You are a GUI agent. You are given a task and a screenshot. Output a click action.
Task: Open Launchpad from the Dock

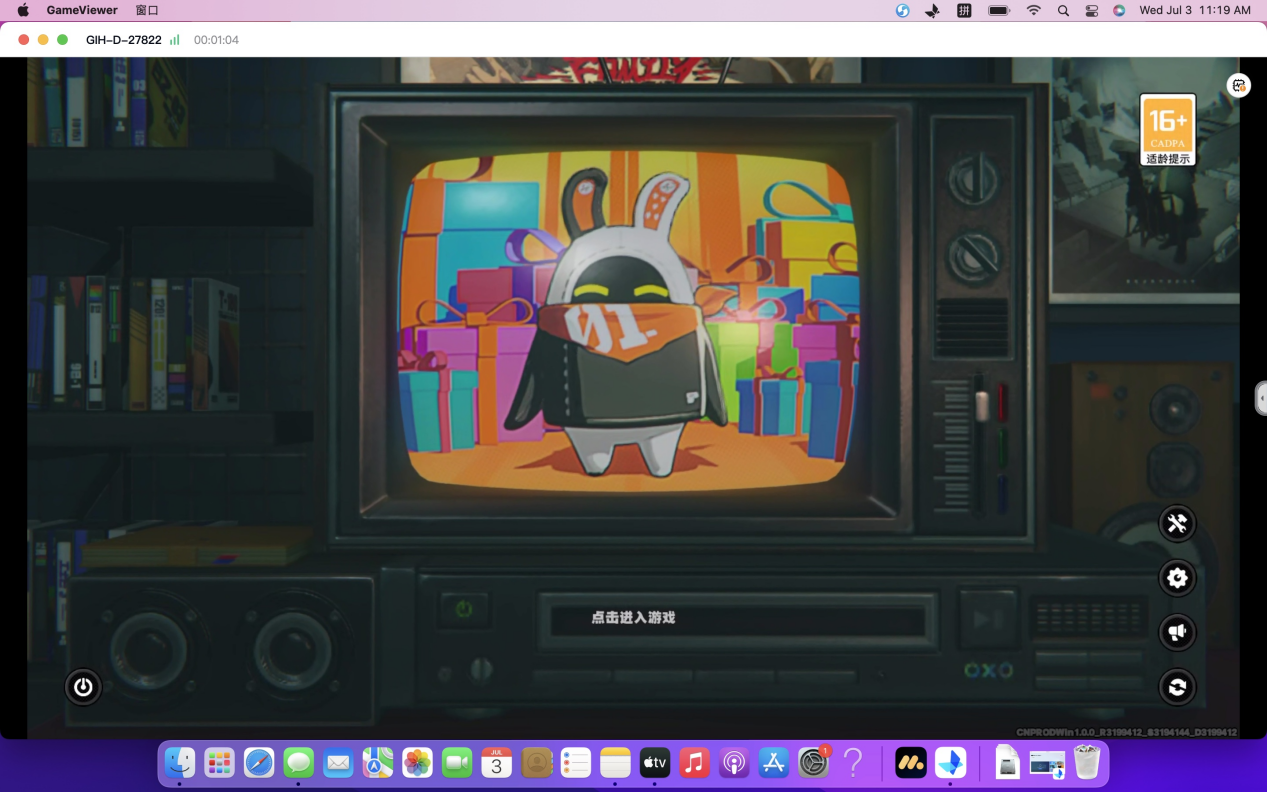pos(219,763)
